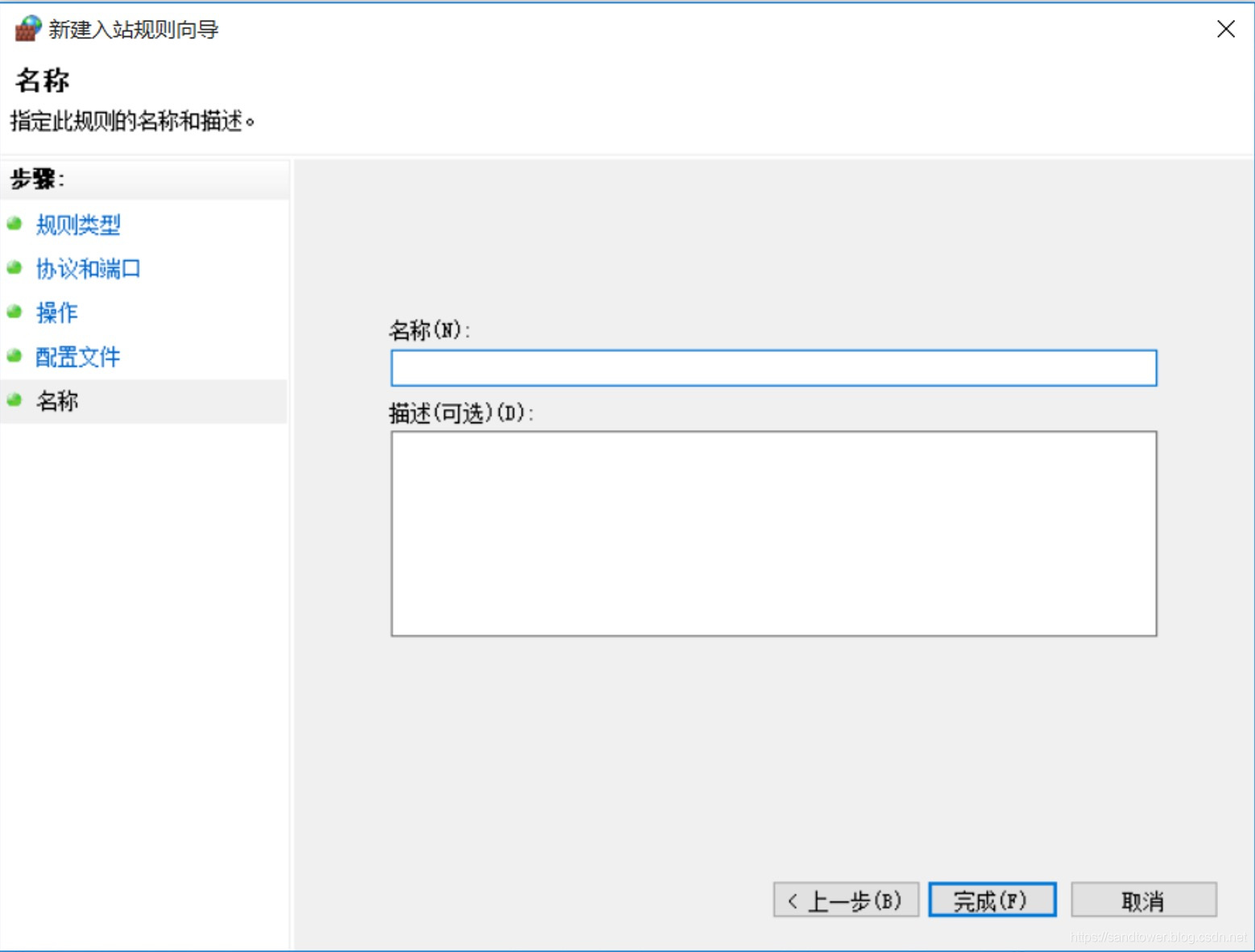Click the green dot beside 规则类型
Image resolution: width=1255 pixels, height=952 pixels.
14,225
